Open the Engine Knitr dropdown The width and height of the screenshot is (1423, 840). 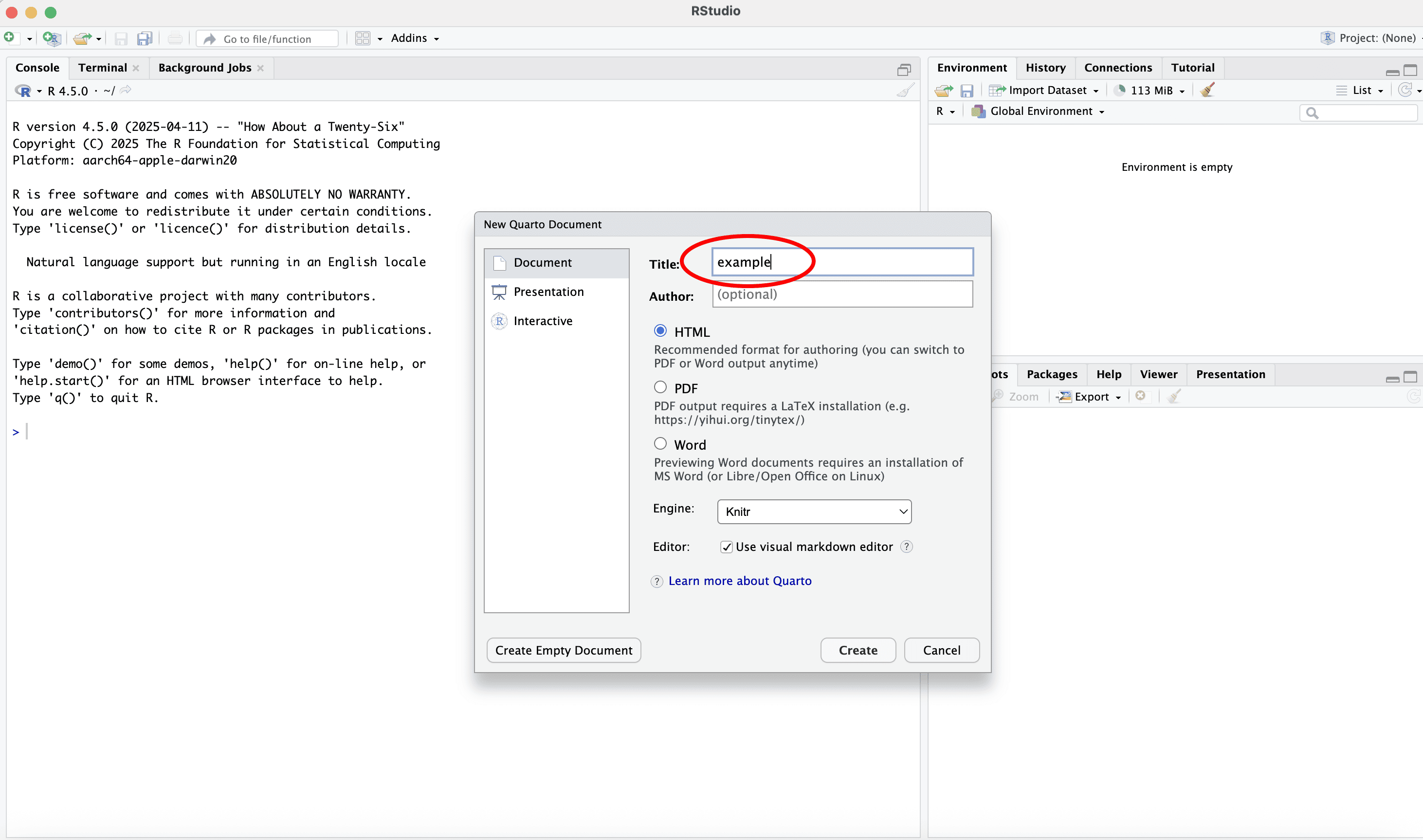[x=814, y=511]
